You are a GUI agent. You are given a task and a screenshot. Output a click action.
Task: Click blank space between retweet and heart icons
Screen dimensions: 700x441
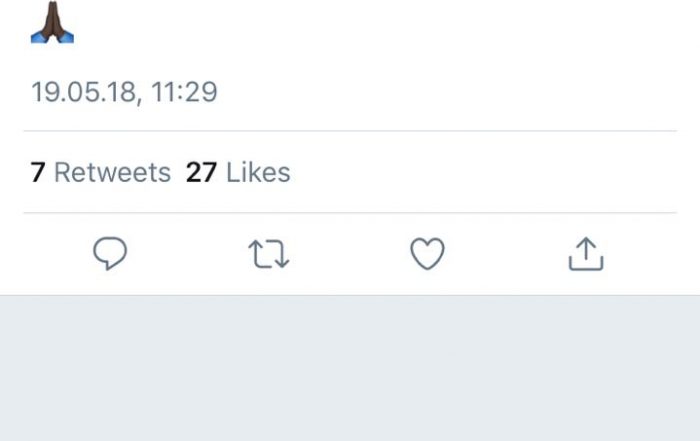click(348, 255)
